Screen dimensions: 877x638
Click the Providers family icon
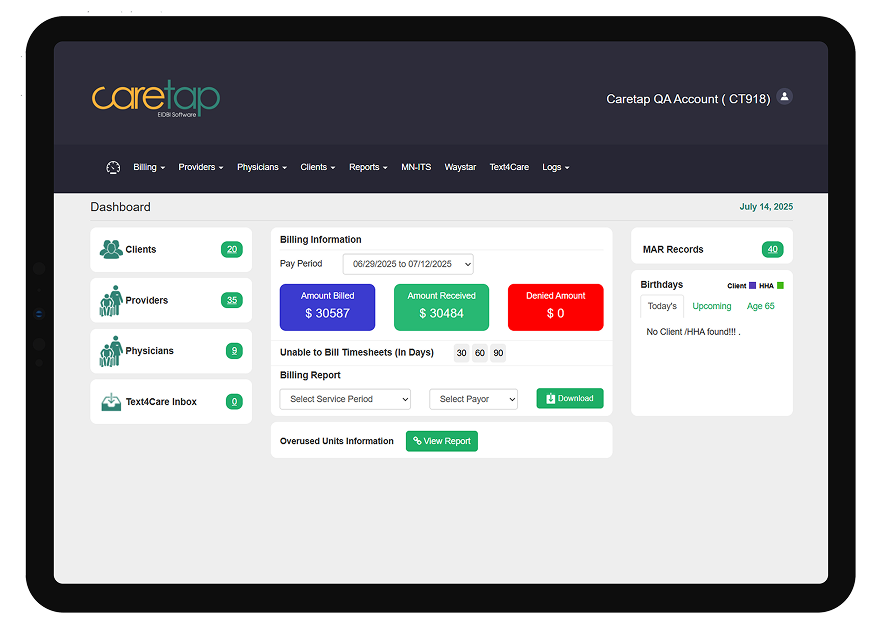(x=111, y=301)
